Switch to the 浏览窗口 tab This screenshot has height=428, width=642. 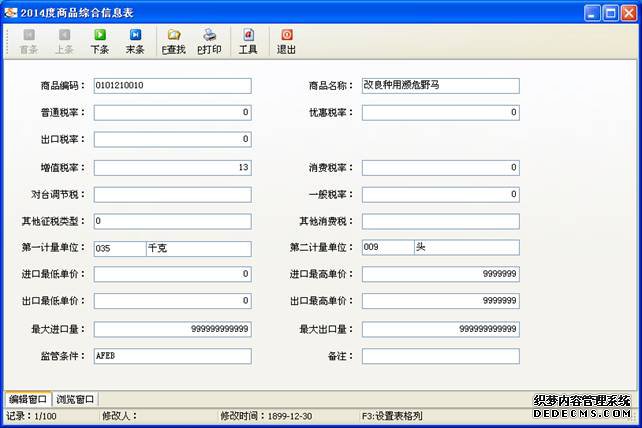[x=75, y=399]
